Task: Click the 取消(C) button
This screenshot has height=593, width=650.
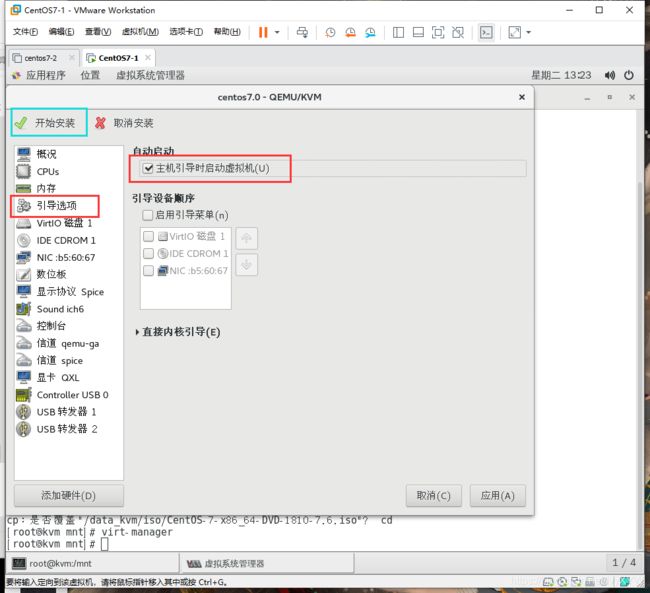Action: [x=434, y=496]
